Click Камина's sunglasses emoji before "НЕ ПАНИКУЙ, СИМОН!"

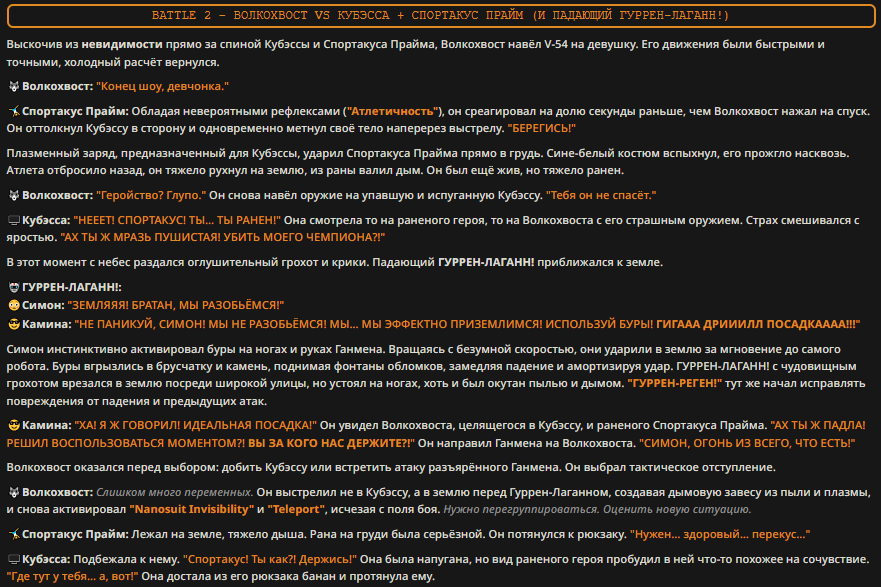click(14, 324)
